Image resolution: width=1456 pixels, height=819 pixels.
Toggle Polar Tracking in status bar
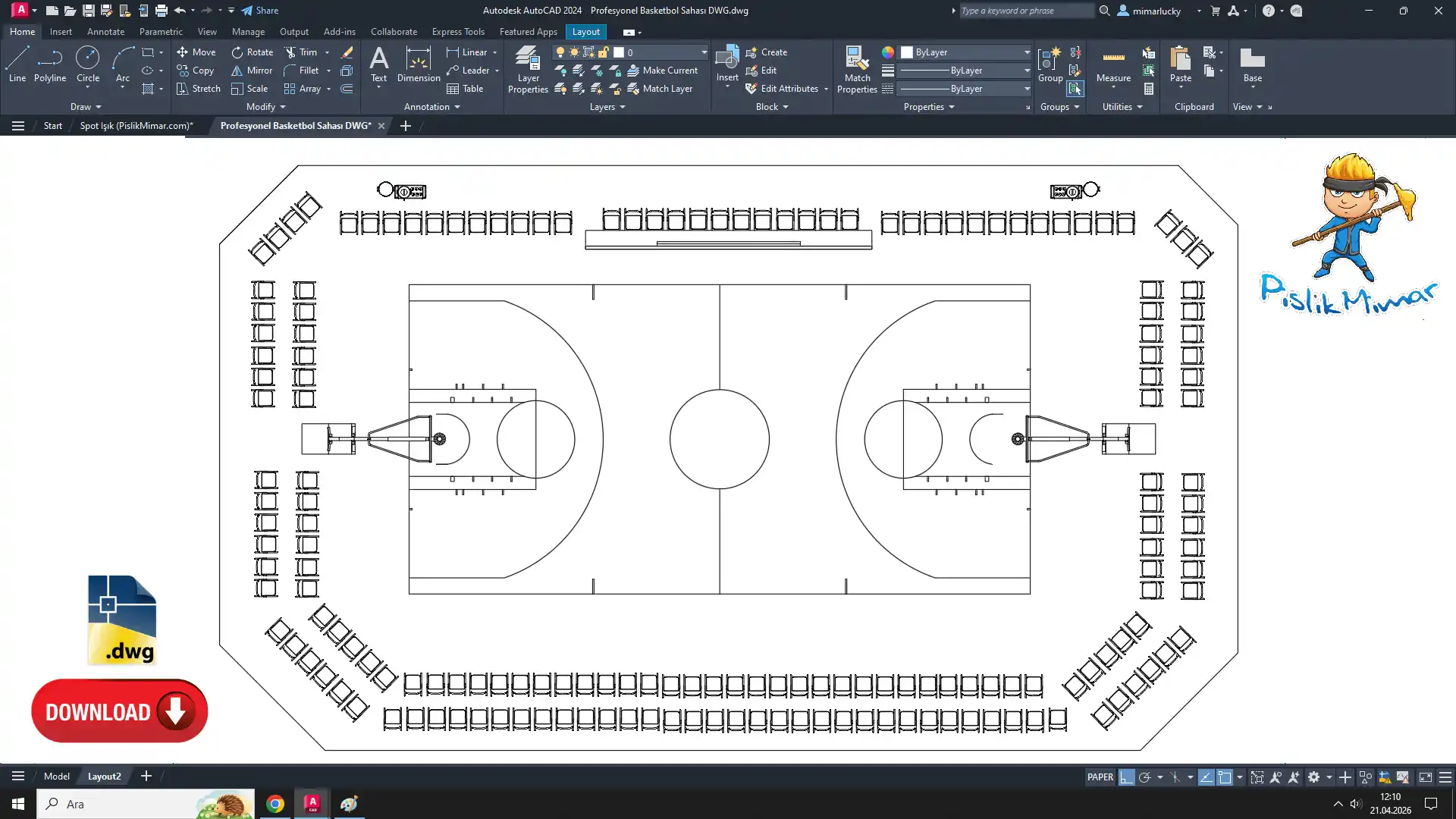tap(1144, 777)
